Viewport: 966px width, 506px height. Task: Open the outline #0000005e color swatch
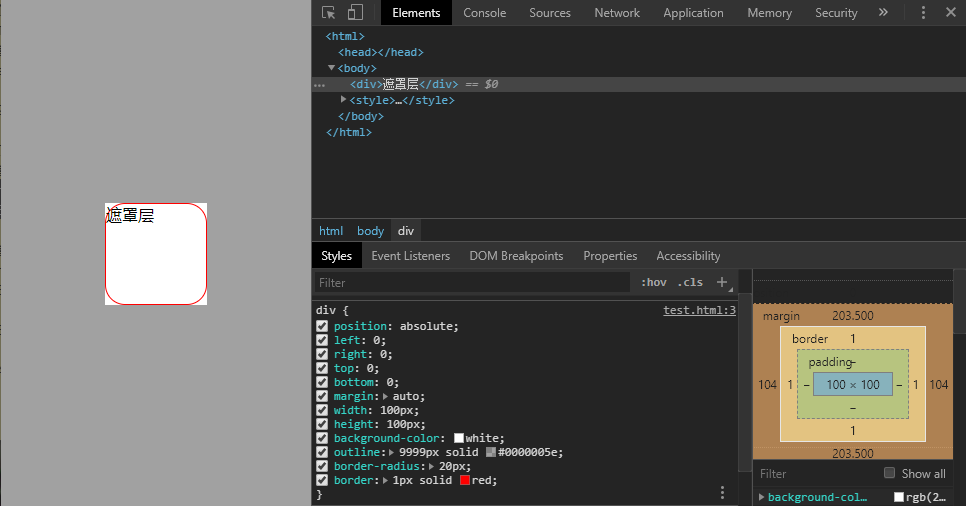(491, 452)
